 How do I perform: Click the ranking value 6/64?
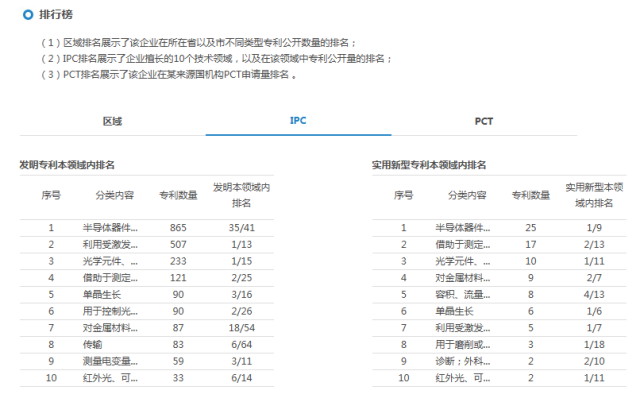click(242, 345)
